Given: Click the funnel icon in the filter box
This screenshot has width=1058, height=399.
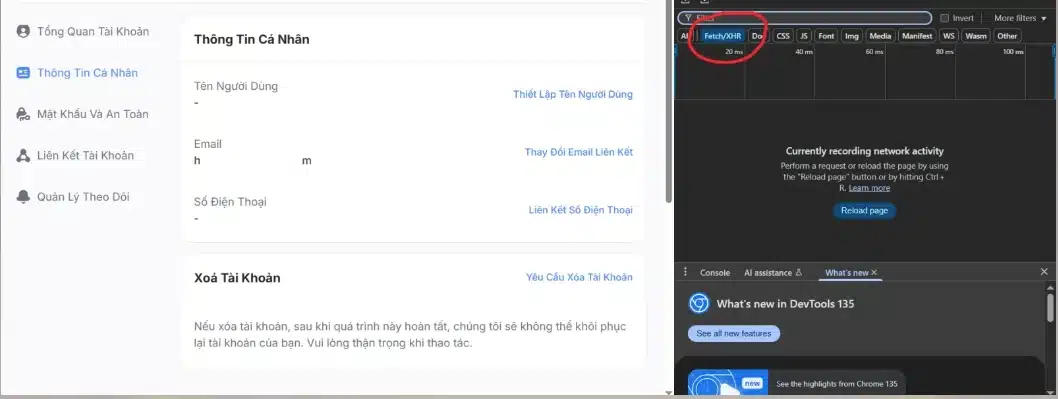Looking at the screenshot, I should [x=688, y=18].
